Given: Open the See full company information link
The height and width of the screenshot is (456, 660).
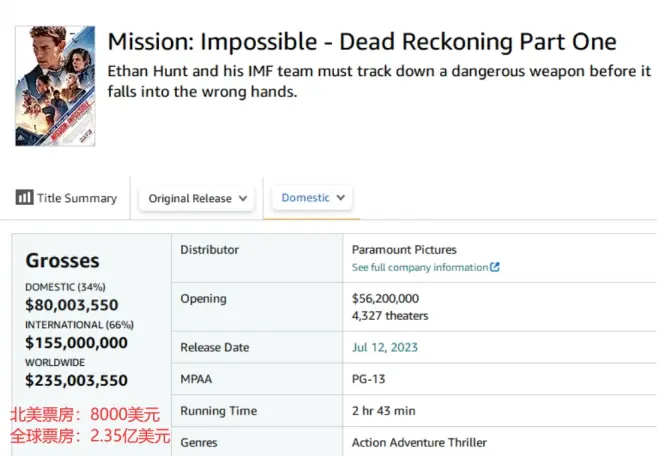Looking at the screenshot, I should click(x=420, y=268).
